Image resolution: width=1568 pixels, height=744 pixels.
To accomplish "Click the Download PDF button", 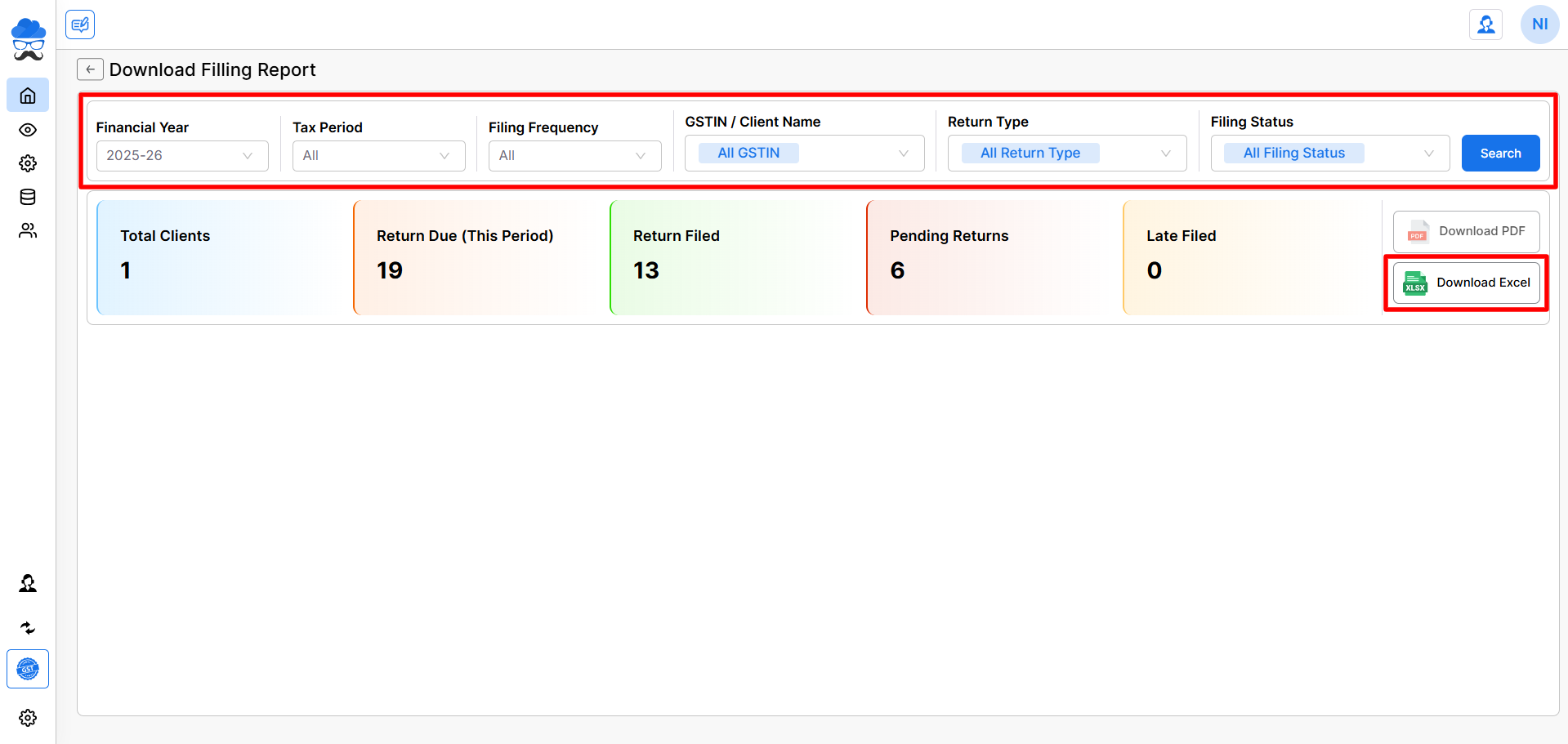I will 1466,232.
